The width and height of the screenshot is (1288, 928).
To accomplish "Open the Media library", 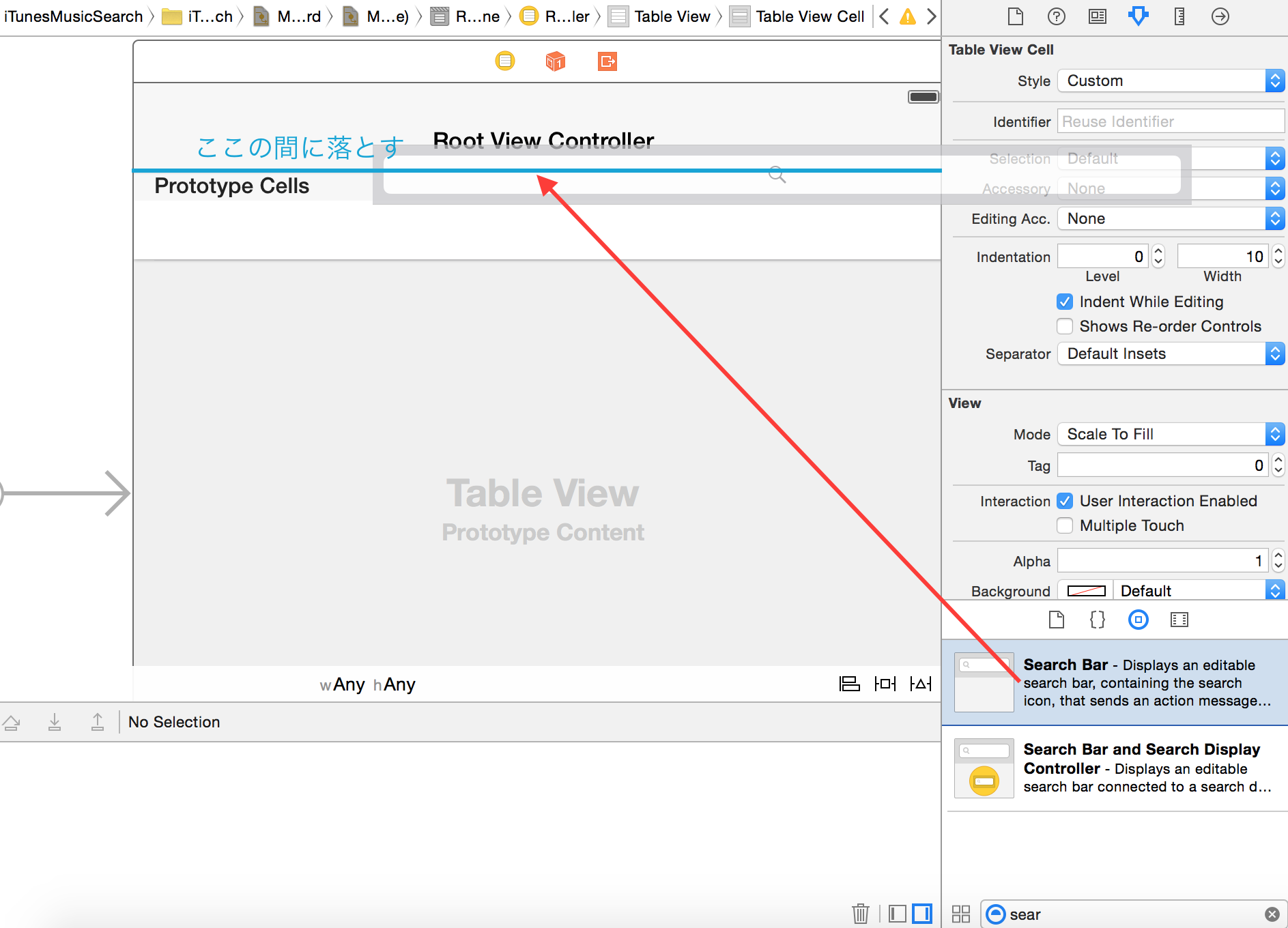I will coord(1180,620).
